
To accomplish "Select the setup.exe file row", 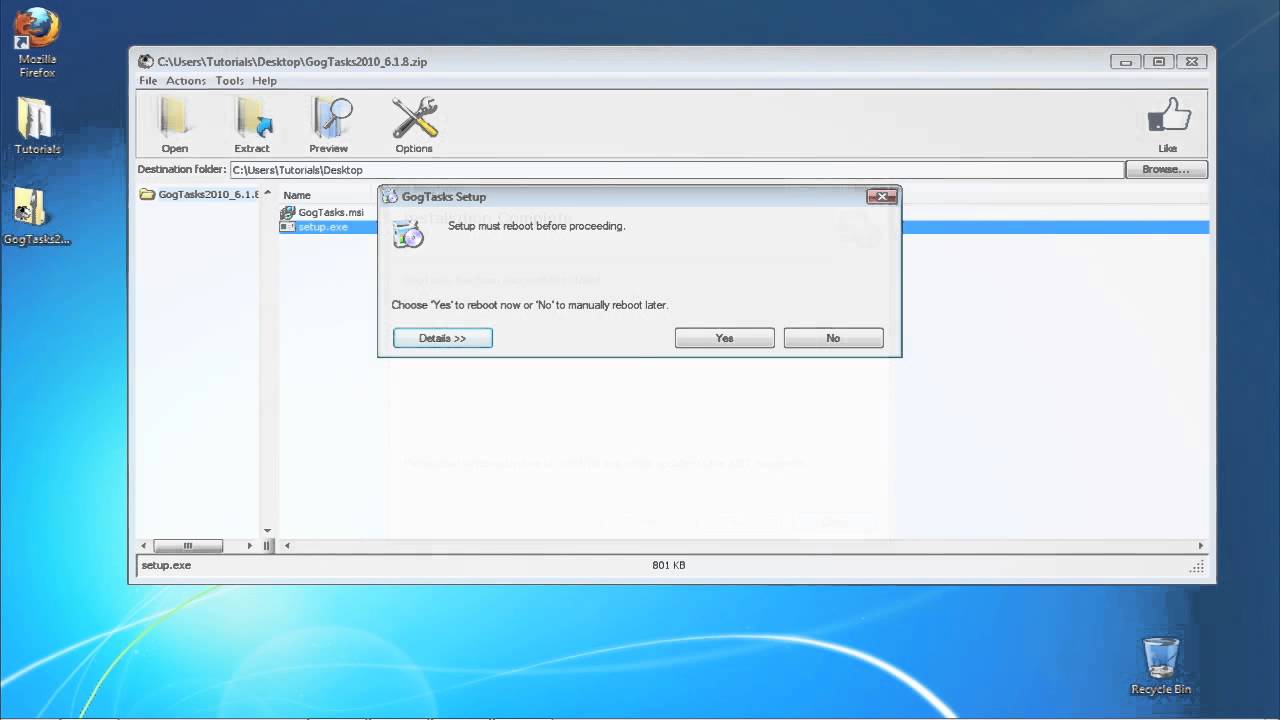I will coord(744,227).
